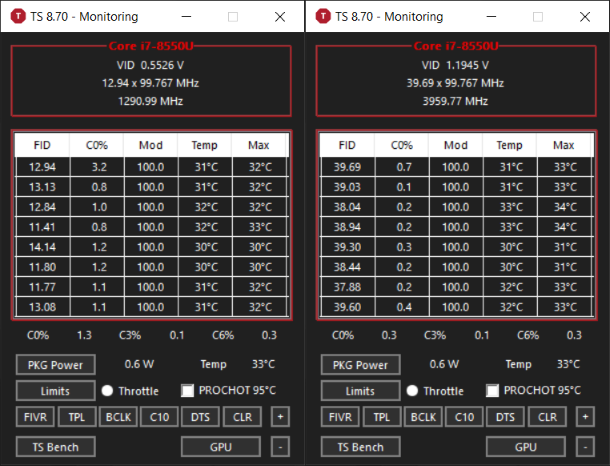
Task: Click the plus button in left window
Action: point(280,417)
